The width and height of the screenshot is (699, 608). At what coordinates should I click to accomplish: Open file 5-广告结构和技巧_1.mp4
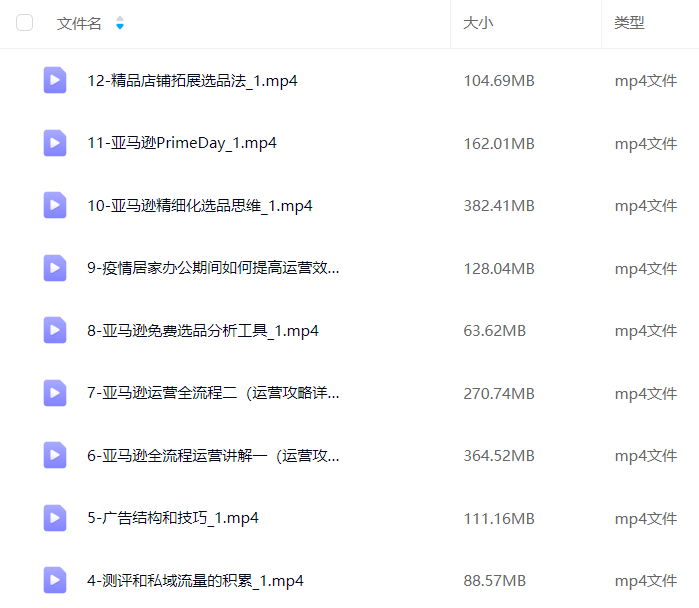(x=173, y=518)
